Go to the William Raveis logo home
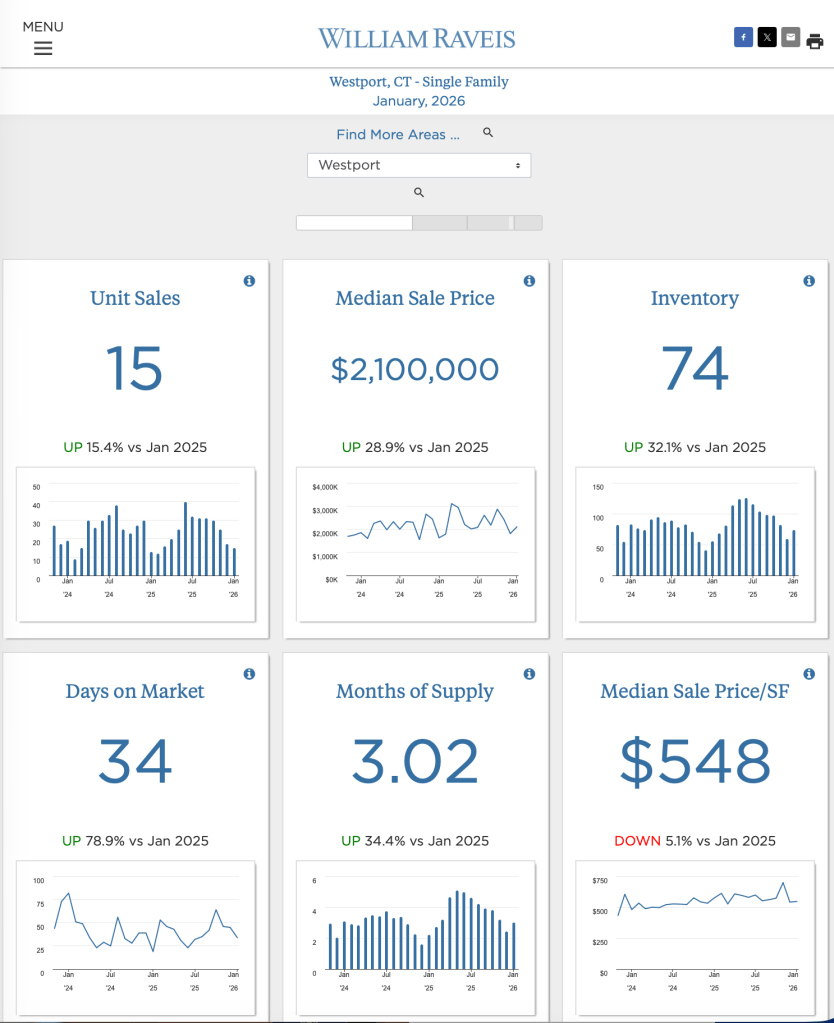This screenshot has height=1023, width=834. pyautogui.click(x=417, y=39)
